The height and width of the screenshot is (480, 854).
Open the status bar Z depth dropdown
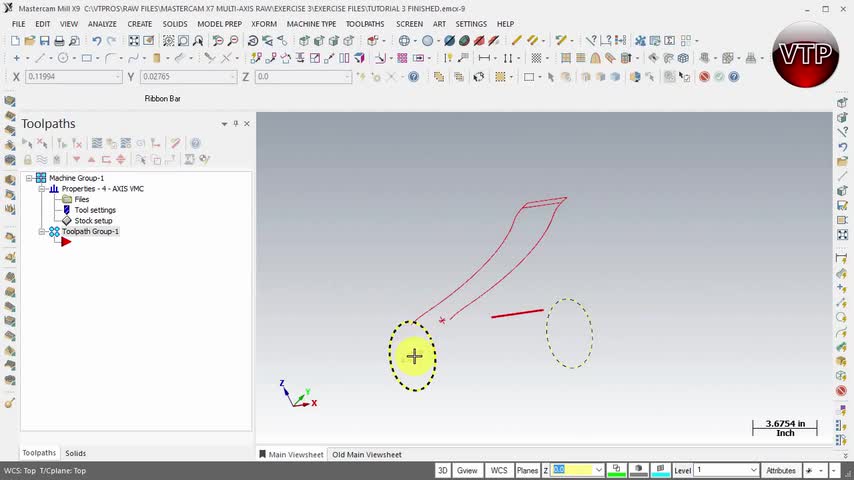click(x=599, y=470)
